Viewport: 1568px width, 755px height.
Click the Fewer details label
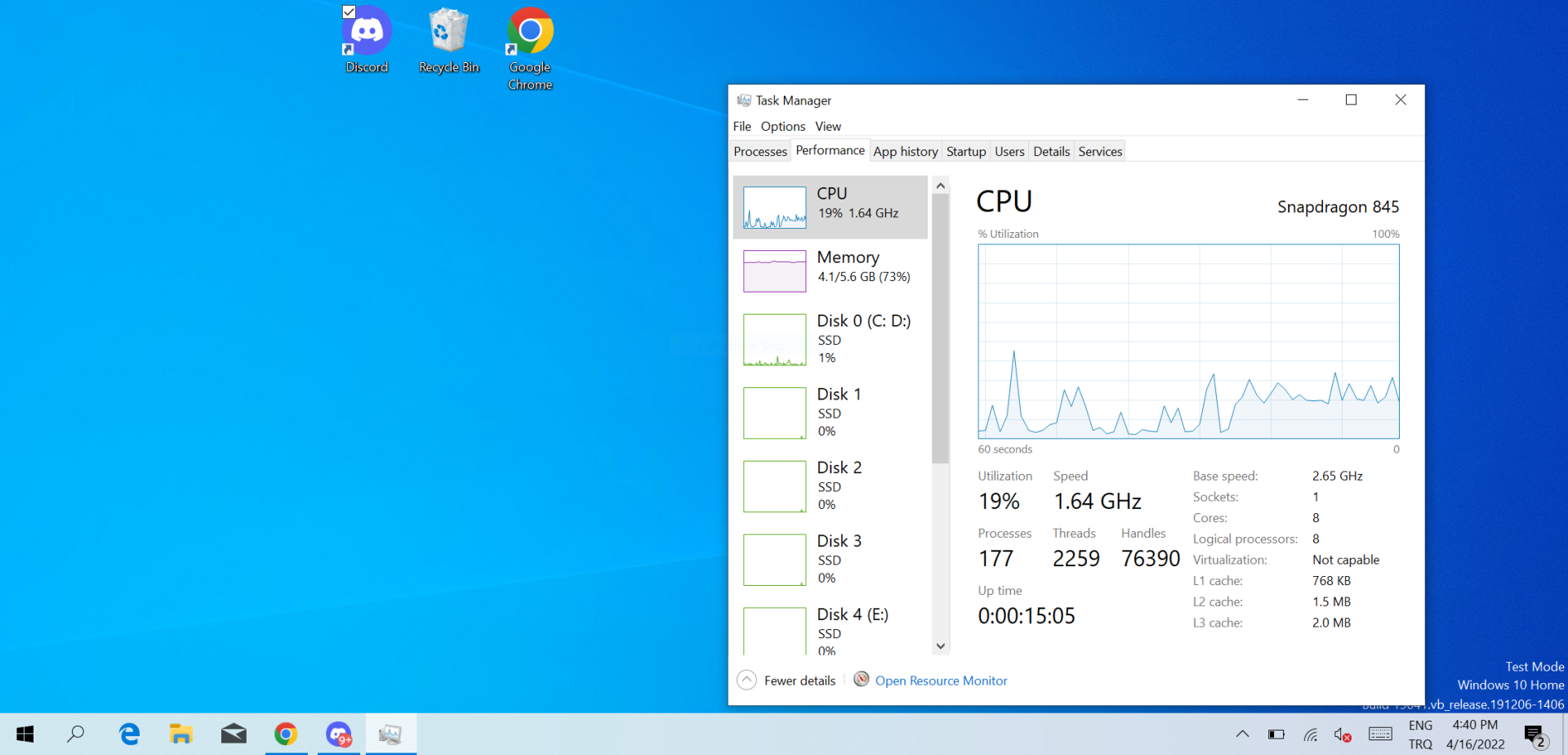coord(800,681)
